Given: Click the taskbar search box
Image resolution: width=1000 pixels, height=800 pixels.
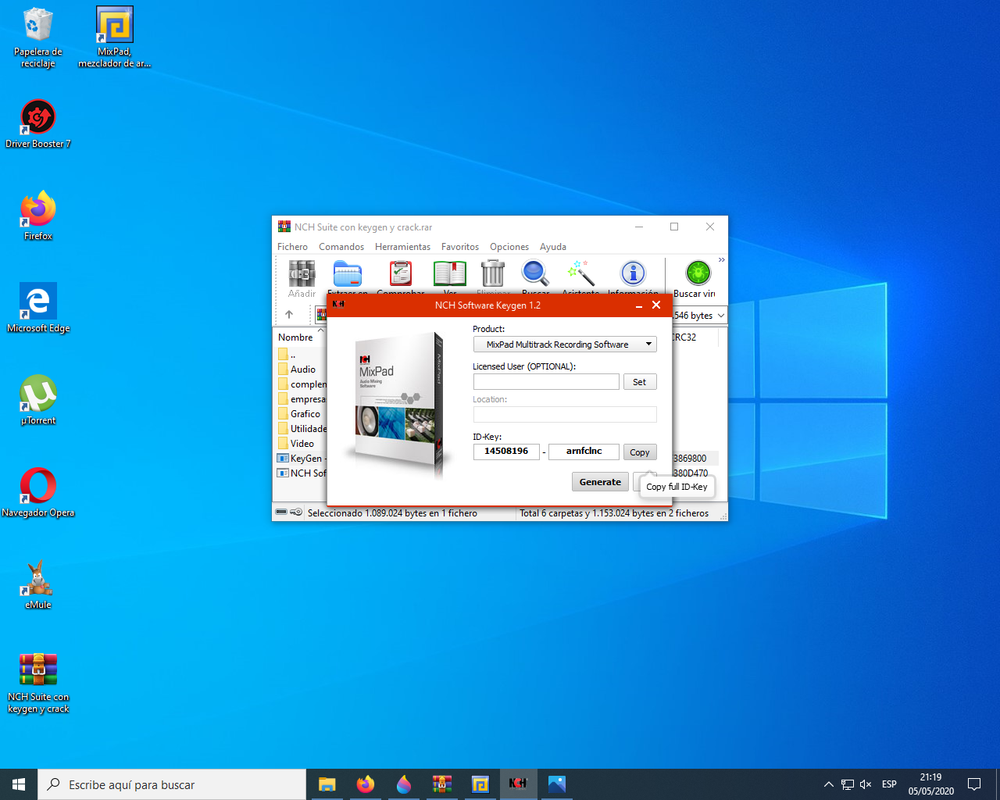Looking at the screenshot, I should (172, 784).
